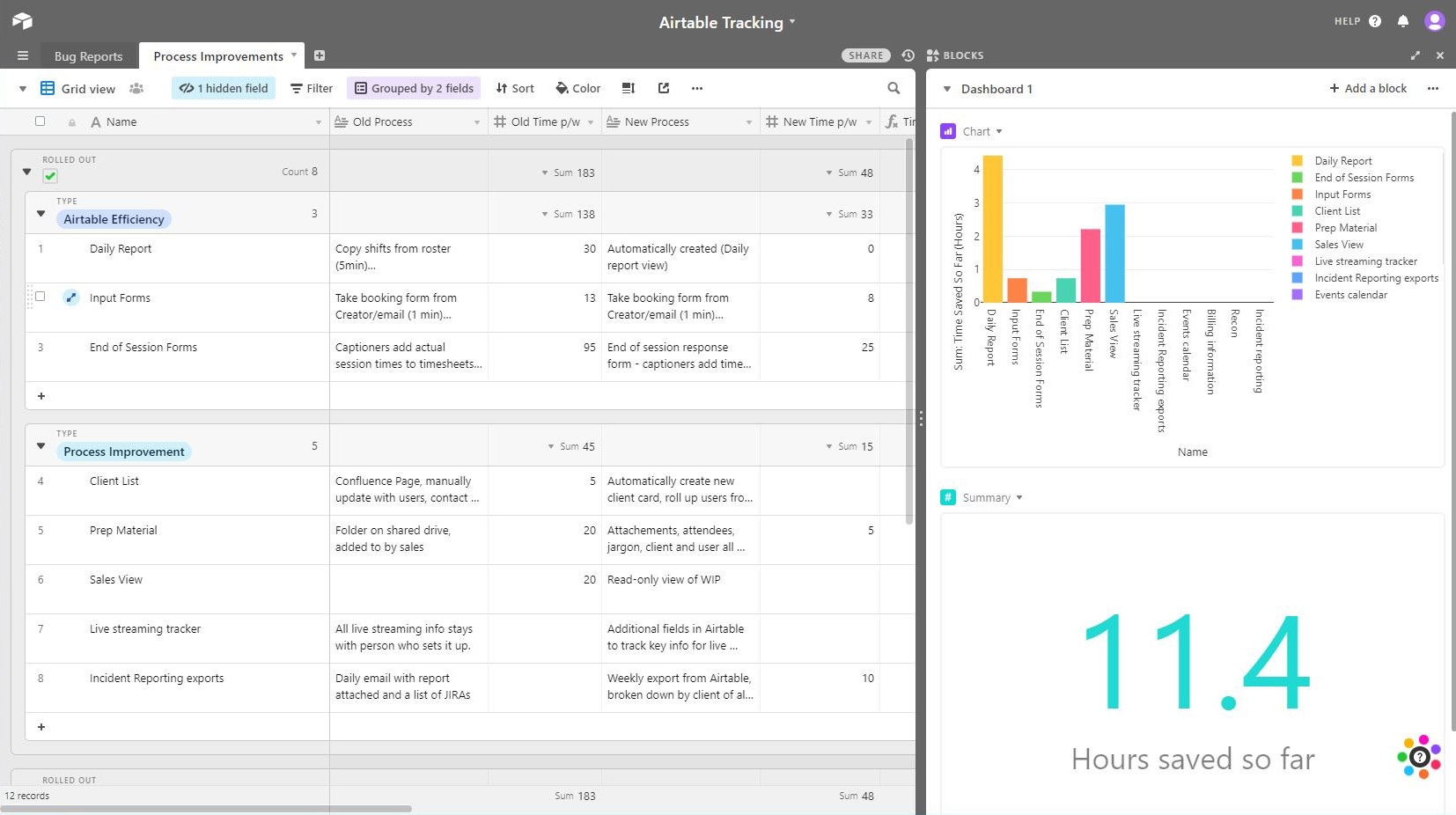Image resolution: width=1456 pixels, height=815 pixels.
Task: Open the New Process column dropdown
Action: tap(749, 122)
